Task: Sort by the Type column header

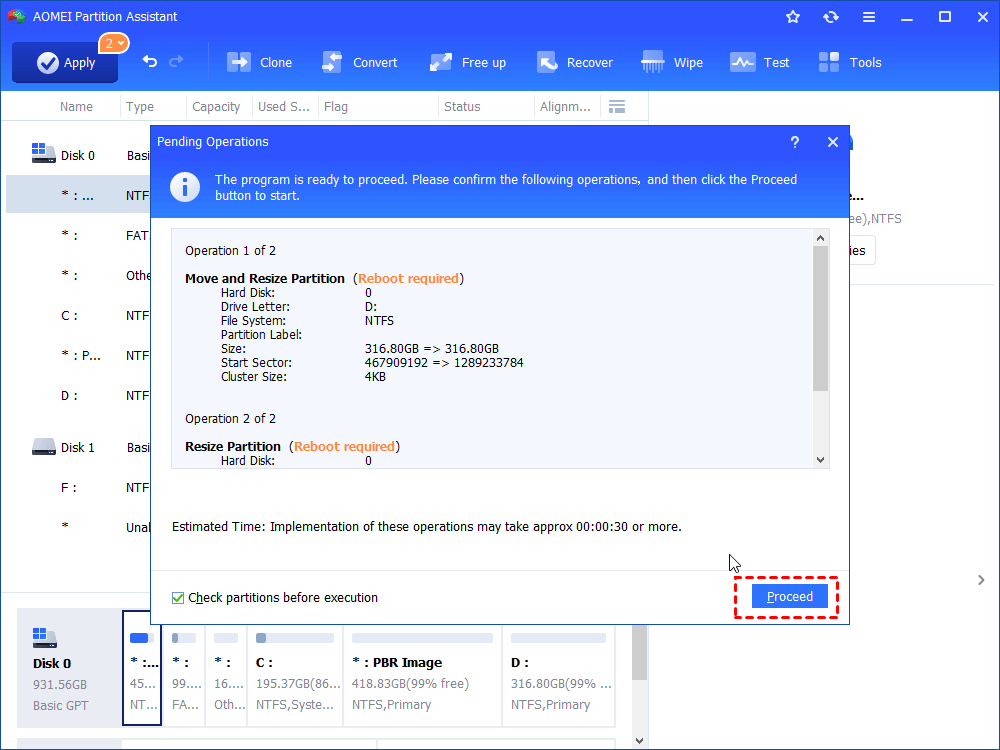Action: pos(140,107)
